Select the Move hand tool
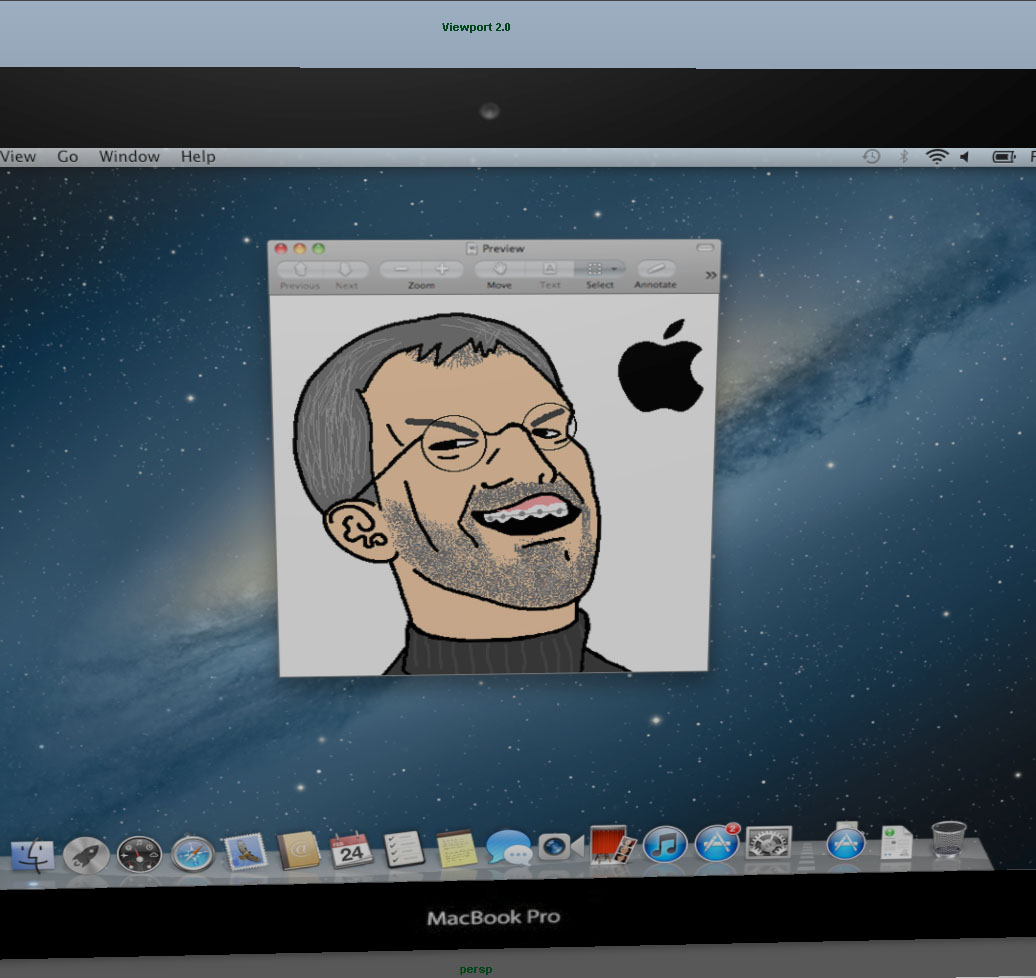The image size is (1036, 978). tap(499, 269)
